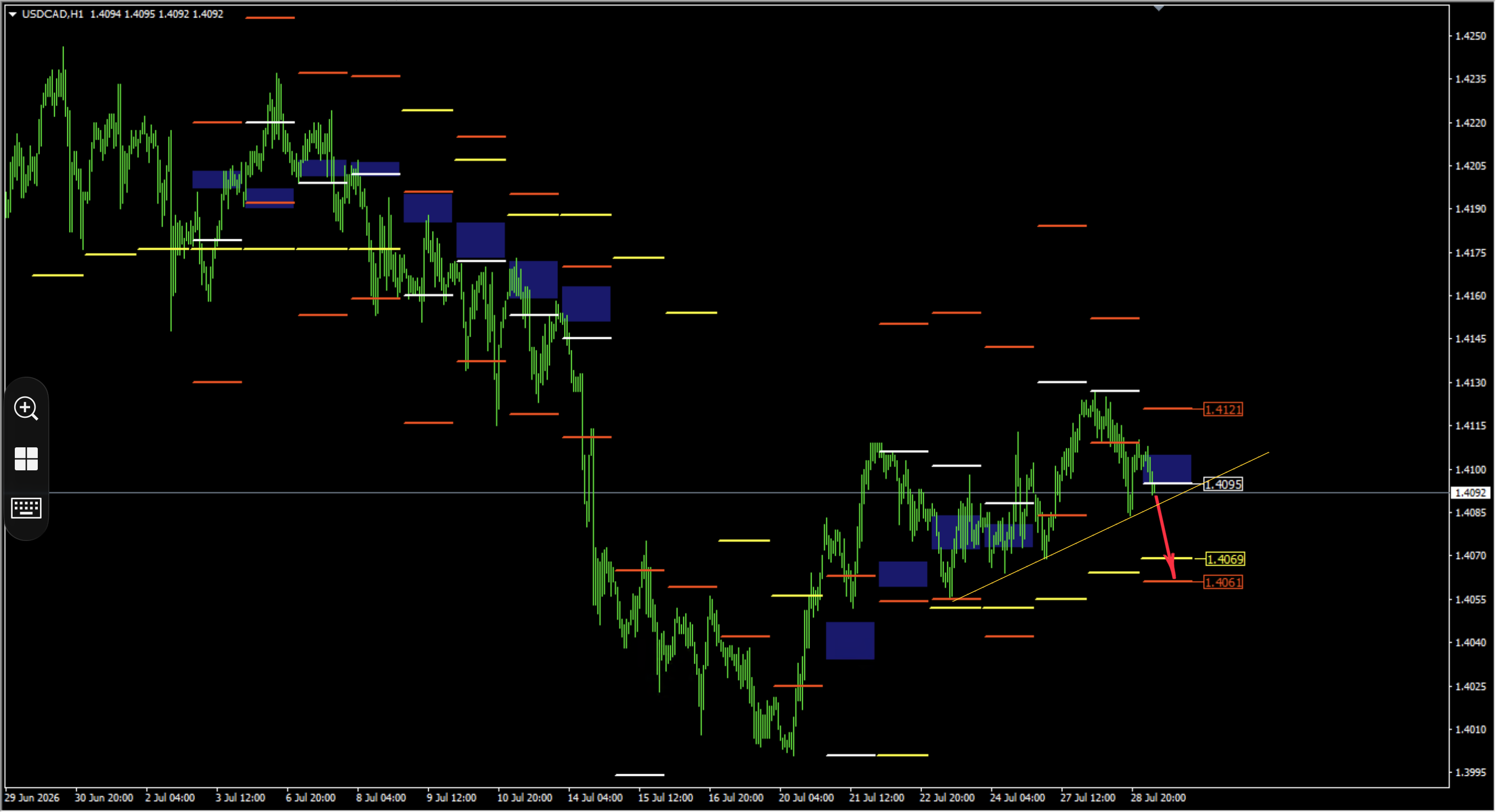
Task: Click the 1.4160 price scale value
Action: pos(1470,296)
